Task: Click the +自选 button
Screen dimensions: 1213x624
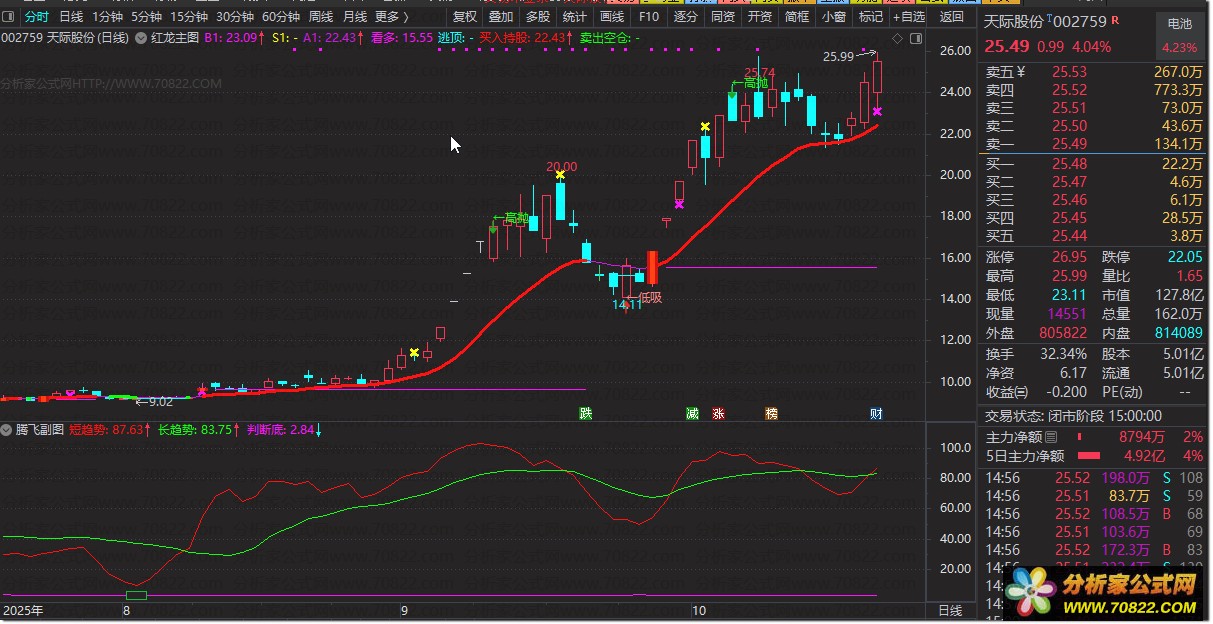Action: click(x=908, y=17)
